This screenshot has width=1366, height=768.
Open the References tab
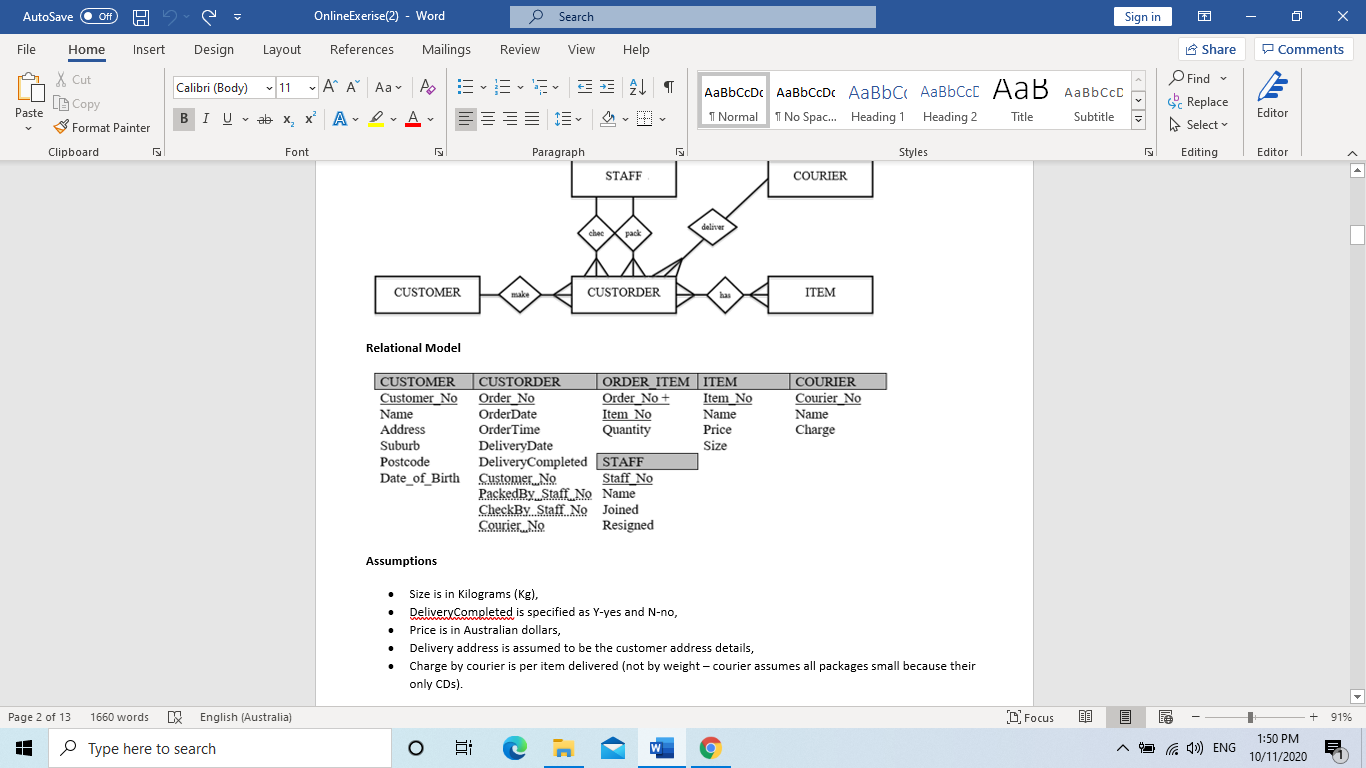[x=361, y=49]
